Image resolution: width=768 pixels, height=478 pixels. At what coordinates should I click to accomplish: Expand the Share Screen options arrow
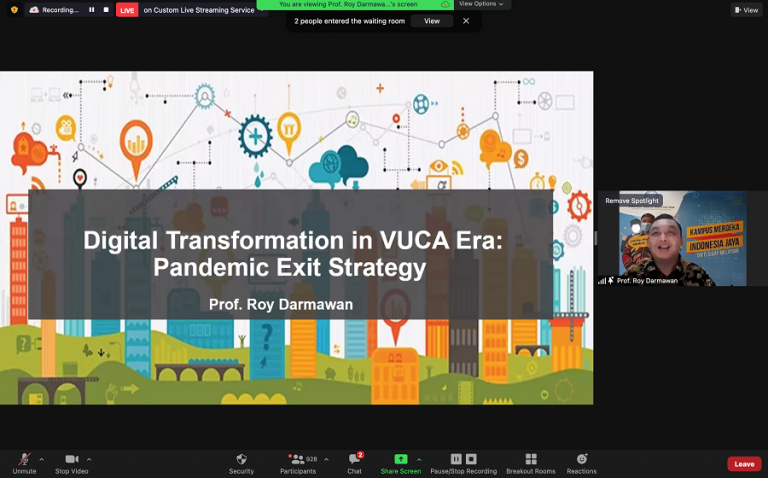click(419, 459)
